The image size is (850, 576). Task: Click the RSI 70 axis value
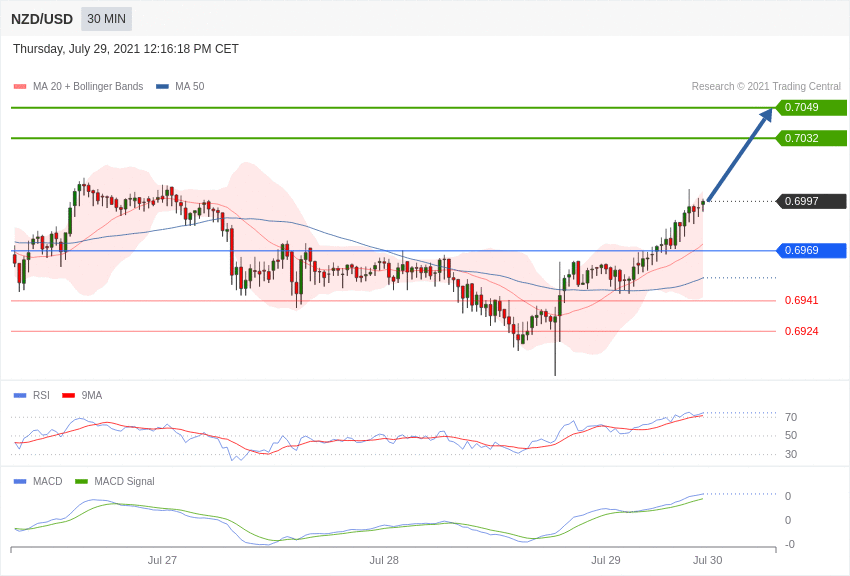(x=791, y=417)
